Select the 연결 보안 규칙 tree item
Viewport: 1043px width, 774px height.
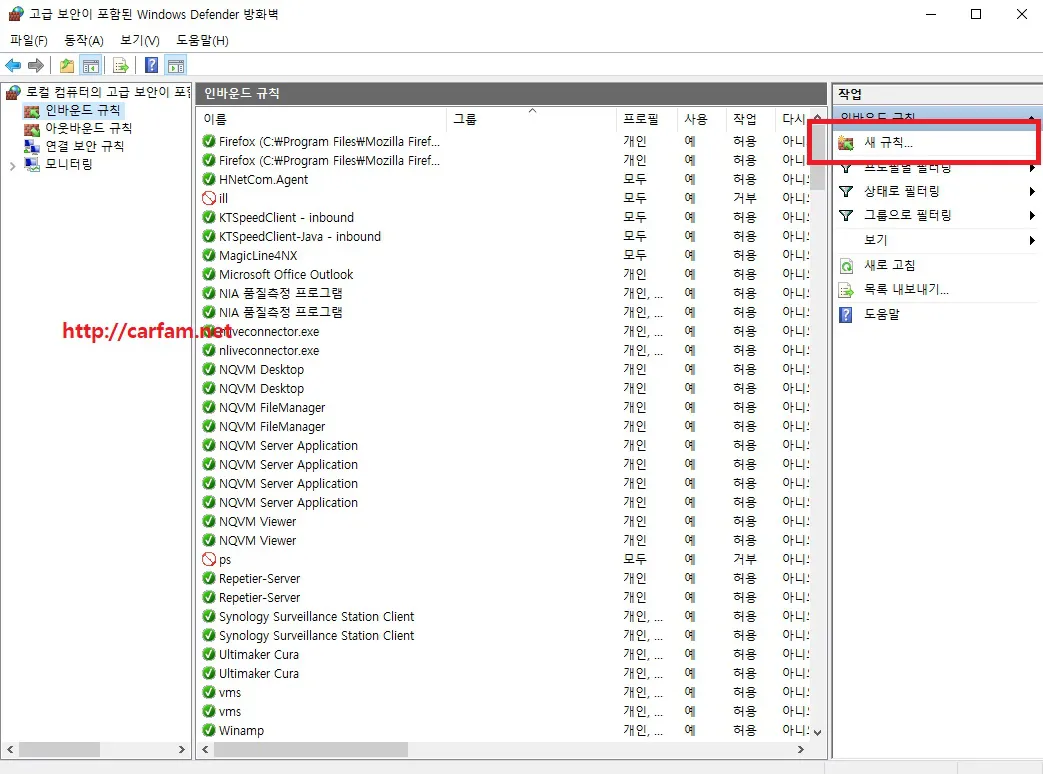[x=84, y=146]
